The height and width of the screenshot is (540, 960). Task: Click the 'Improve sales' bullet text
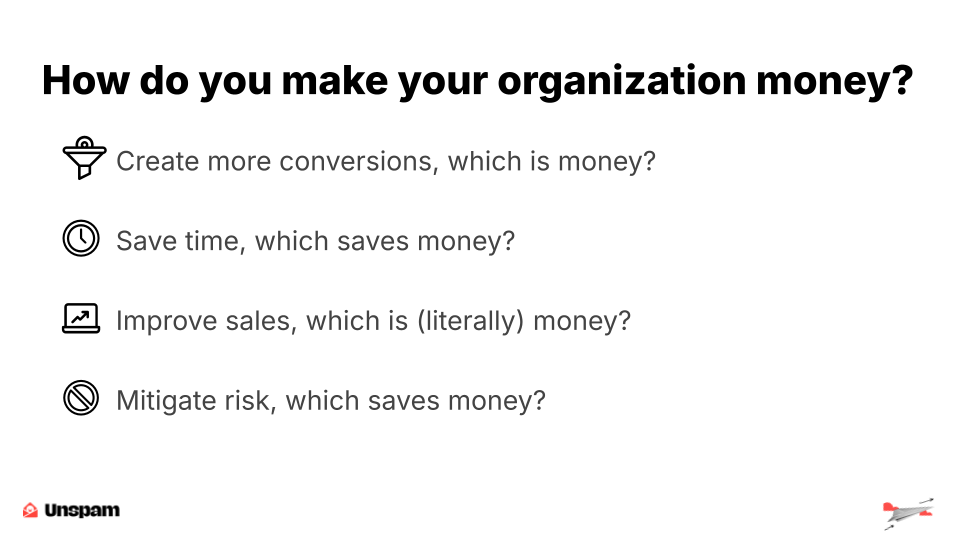pyautogui.click(x=373, y=321)
